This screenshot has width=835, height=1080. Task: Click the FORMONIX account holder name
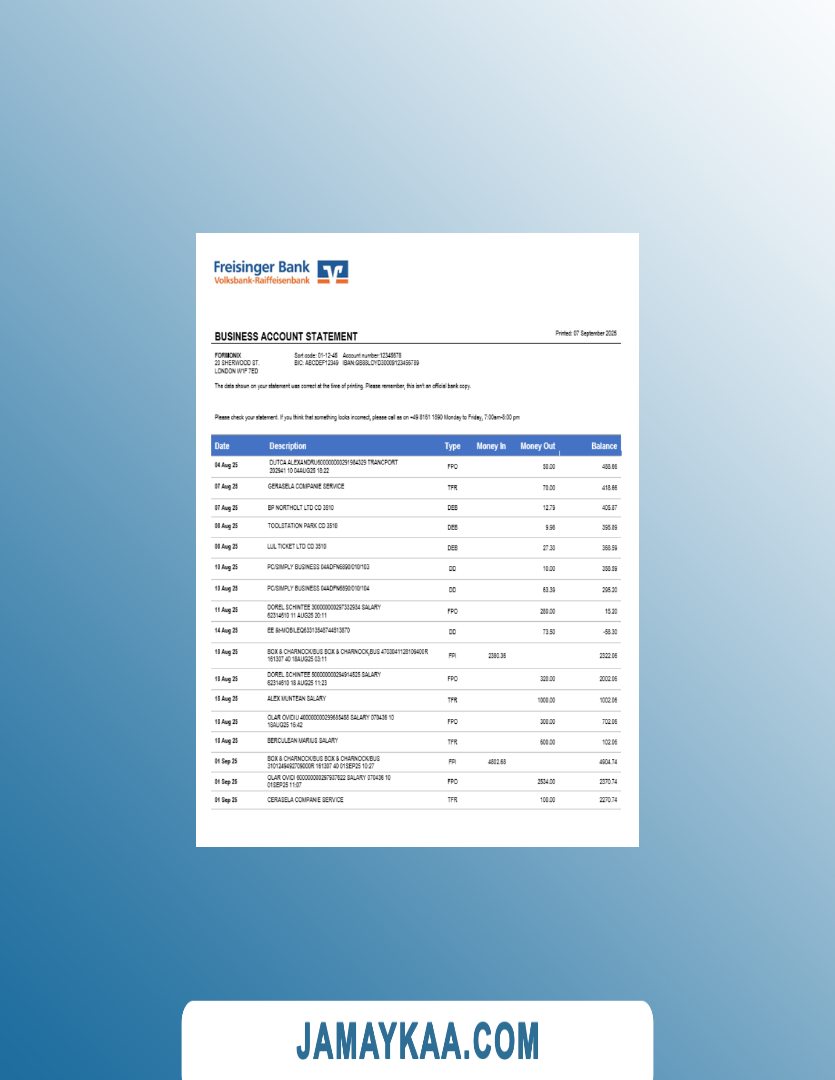pyautogui.click(x=228, y=355)
